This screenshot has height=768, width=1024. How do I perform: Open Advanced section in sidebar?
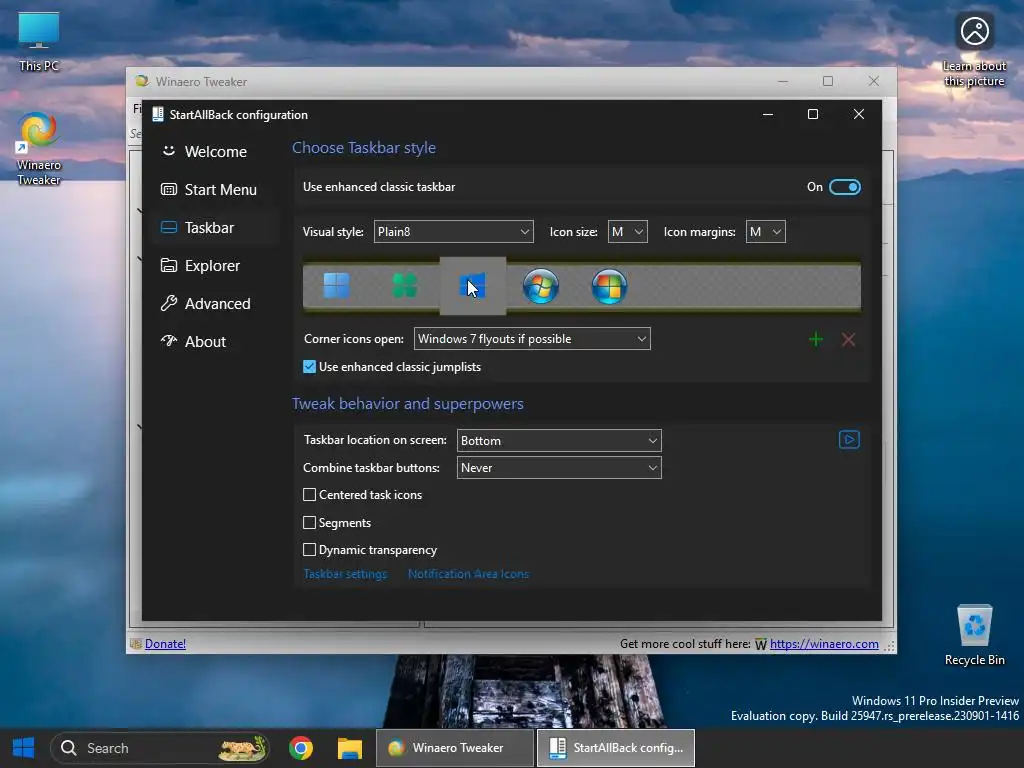[x=216, y=303]
